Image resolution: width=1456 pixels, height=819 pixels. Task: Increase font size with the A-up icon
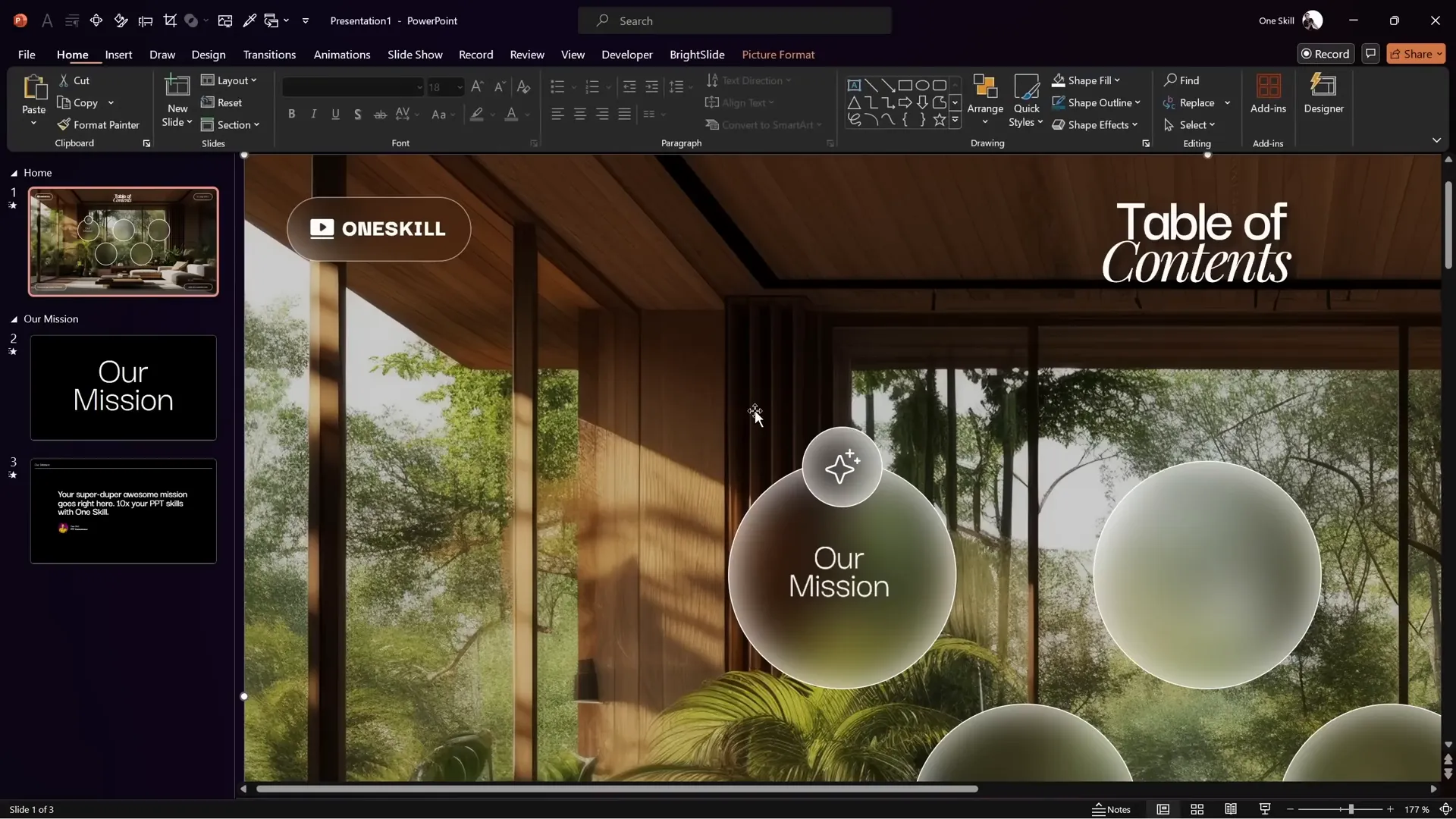477,86
